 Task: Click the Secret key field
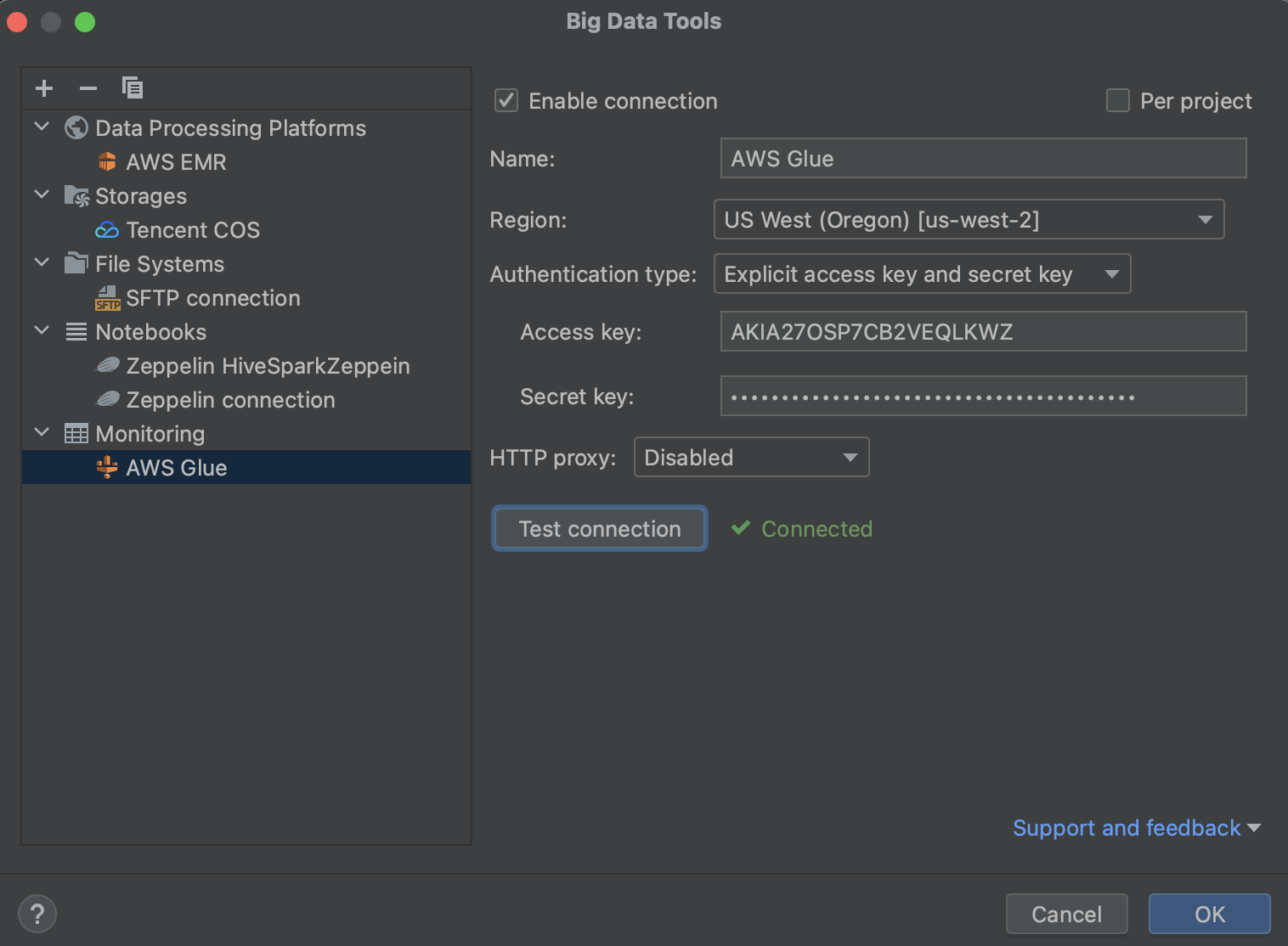982,396
